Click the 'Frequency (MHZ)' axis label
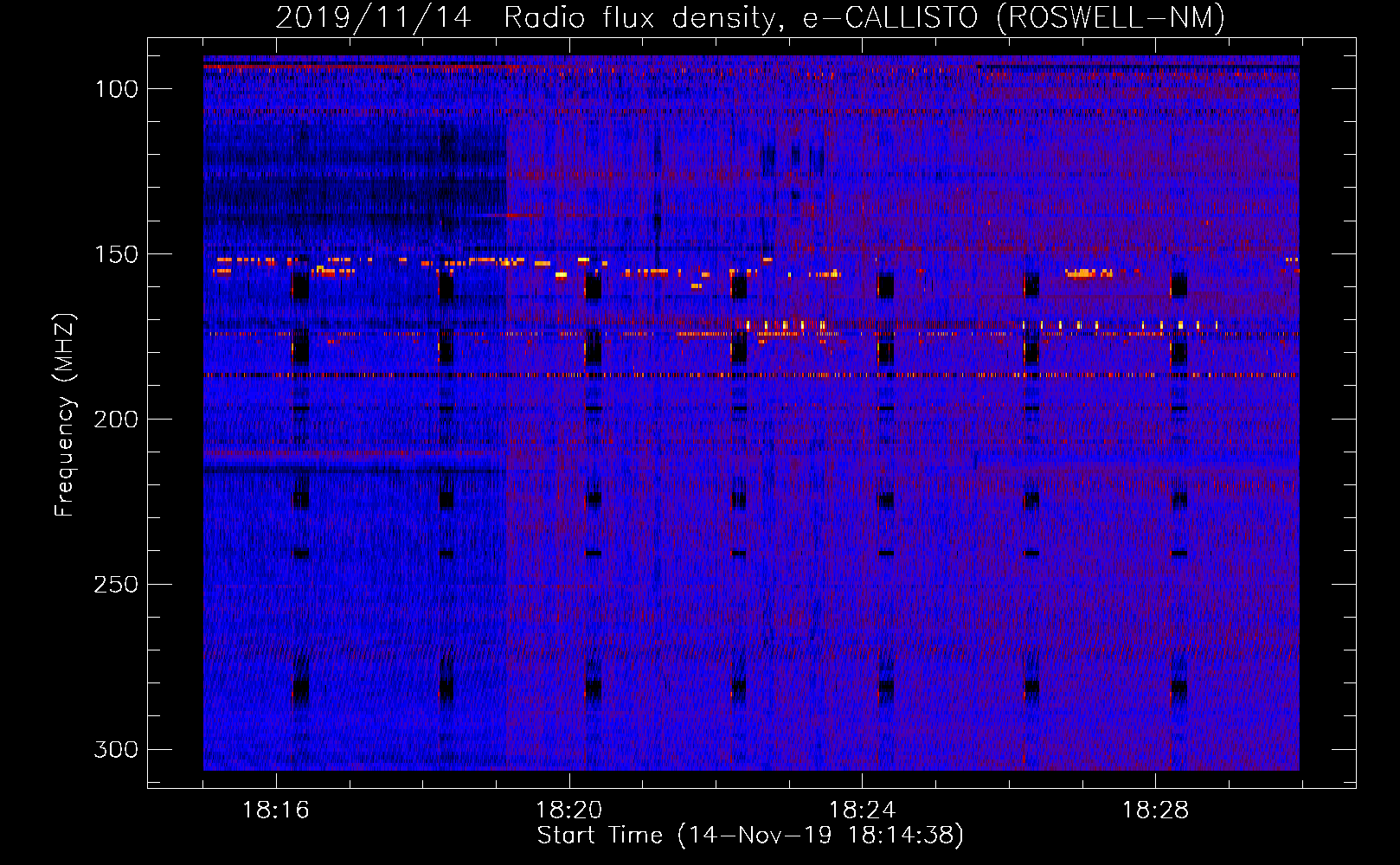Viewport: 1400px width, 865px height. pyautogui.click(x=66, y=414)
